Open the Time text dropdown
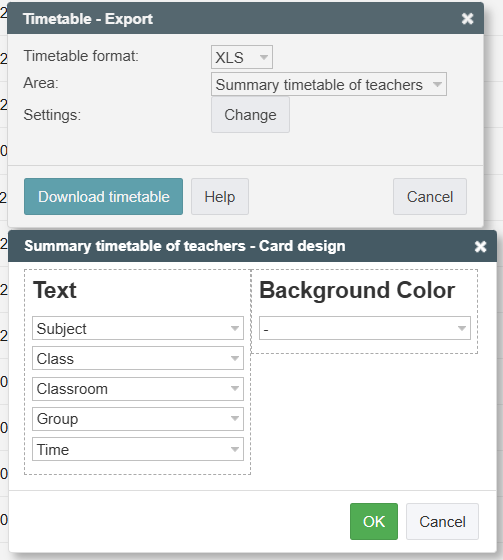The width and height of the screenshot is (503, 560). [x=138, y=449]
